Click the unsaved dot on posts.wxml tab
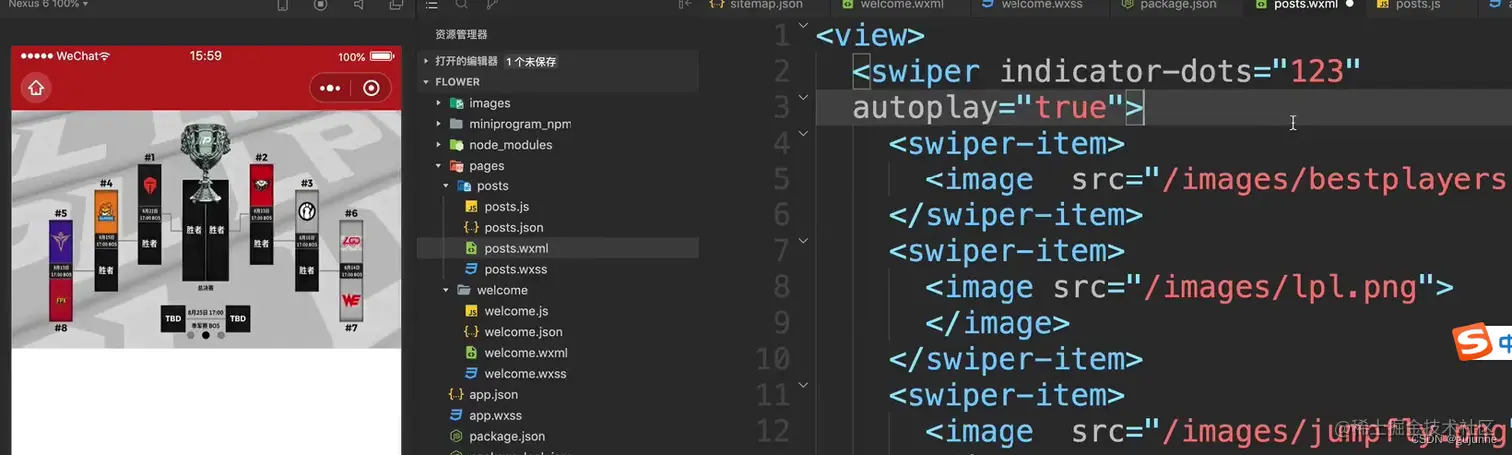Image resolution: width=1512 pixels, height=455 pixels. pyautogui.click(x=1350, y=5)
